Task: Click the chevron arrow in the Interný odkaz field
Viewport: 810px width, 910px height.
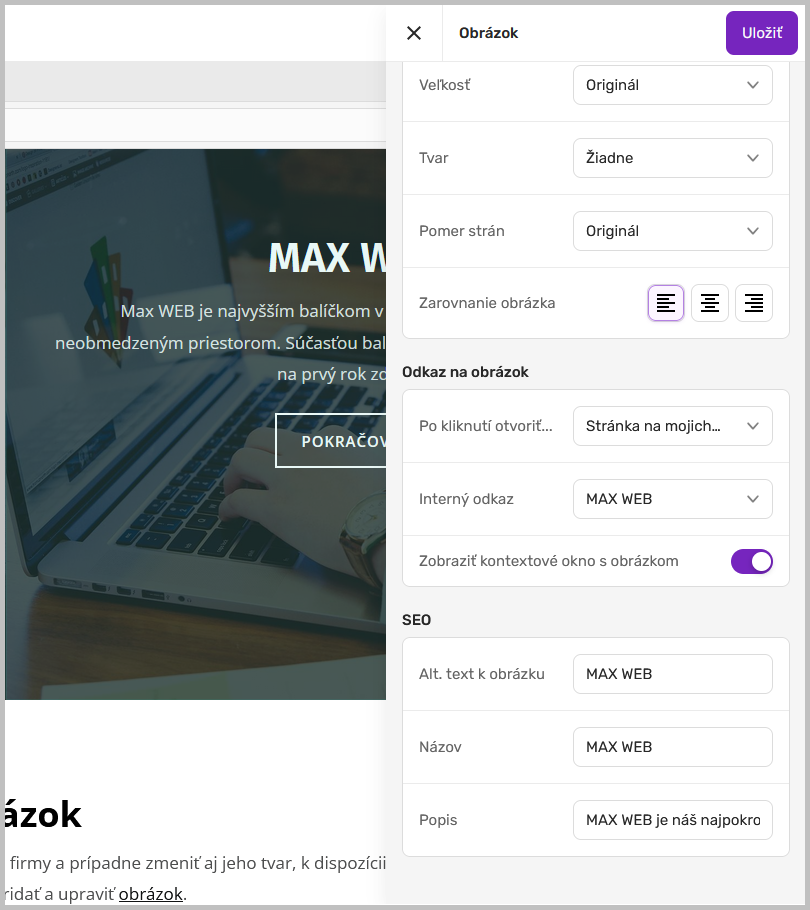Action: [753, 499]
